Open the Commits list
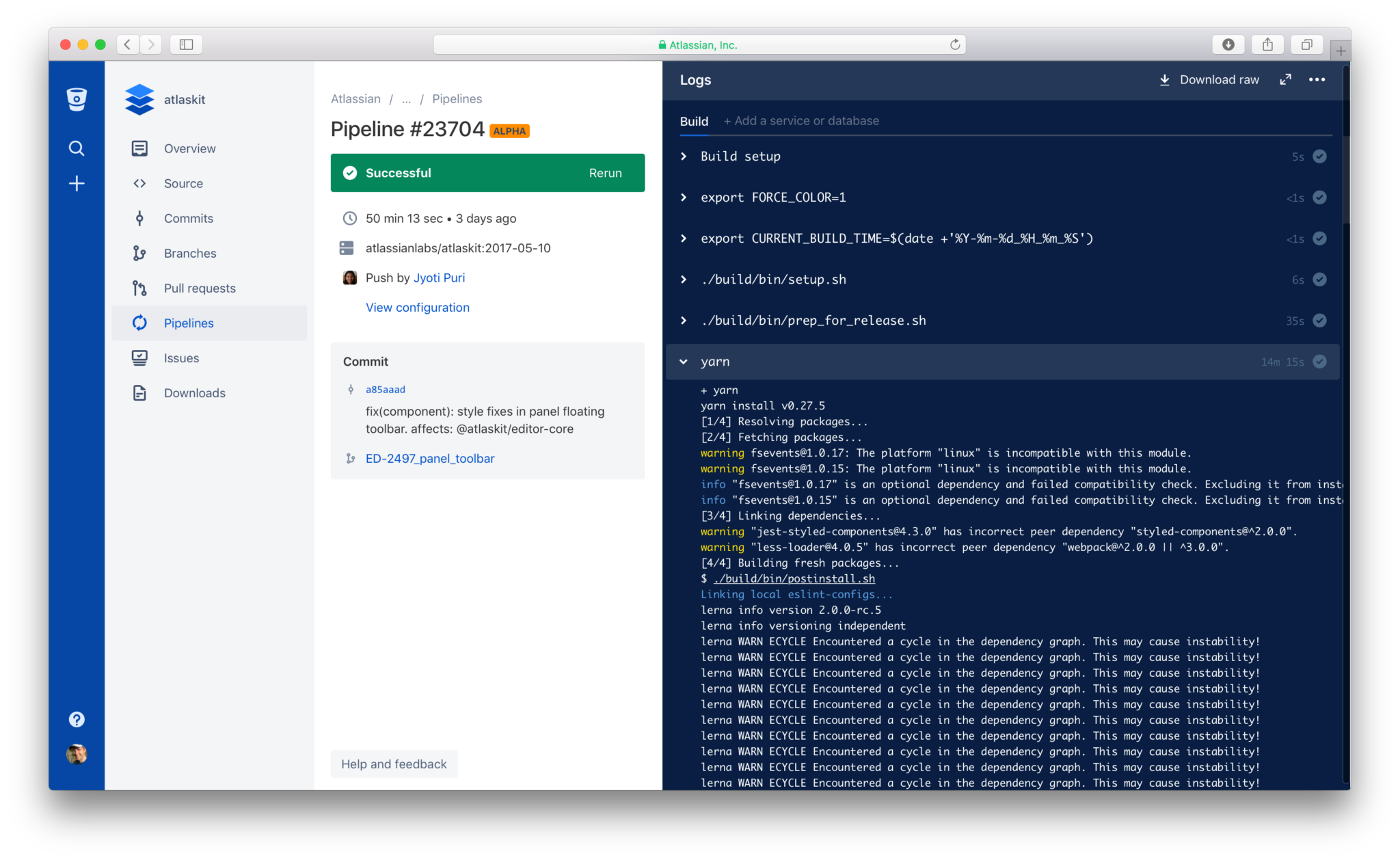The image size is (1400, 860). point(209,218)
